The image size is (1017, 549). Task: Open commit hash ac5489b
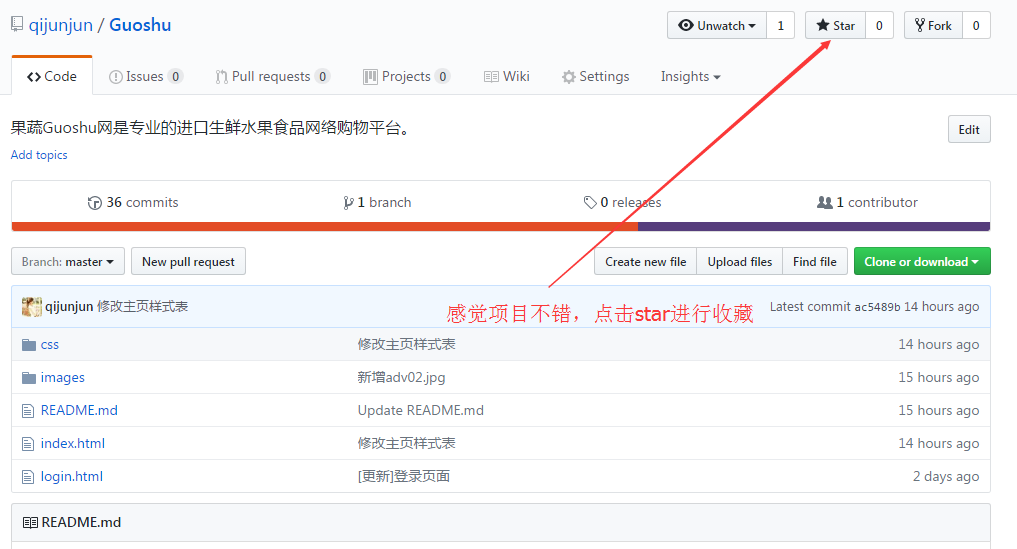point(877,307)
